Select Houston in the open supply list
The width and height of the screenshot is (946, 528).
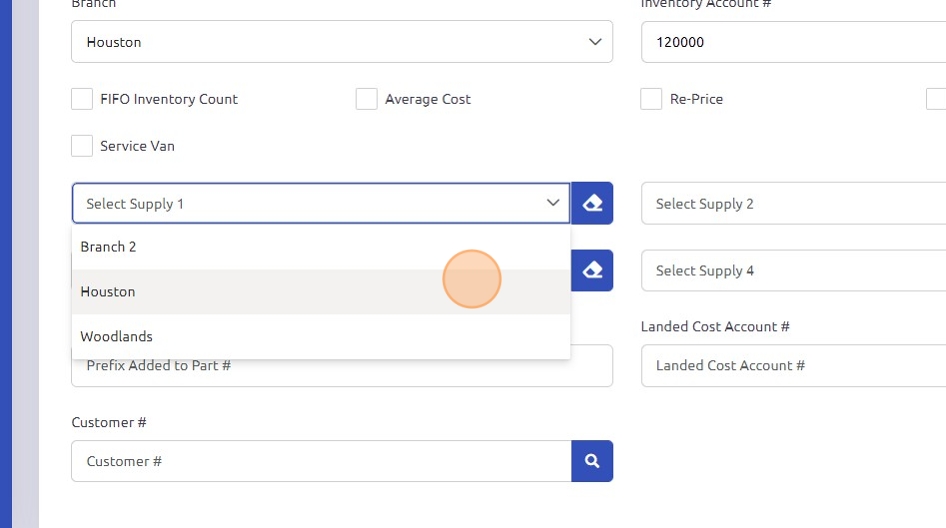click(x=108, y=292)
